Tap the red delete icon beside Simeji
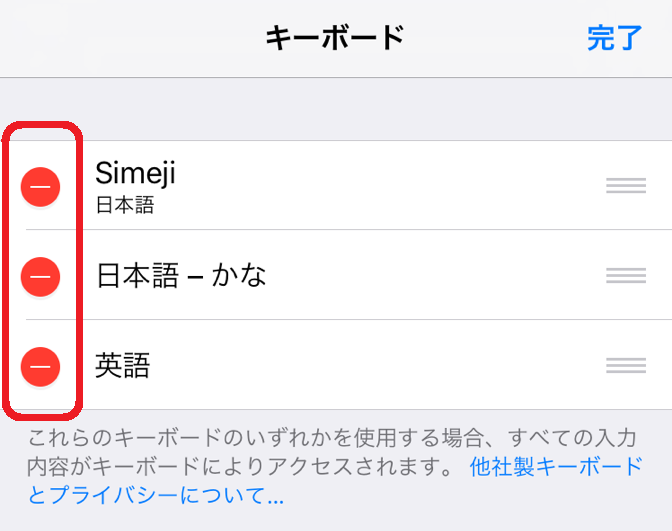 41,186
